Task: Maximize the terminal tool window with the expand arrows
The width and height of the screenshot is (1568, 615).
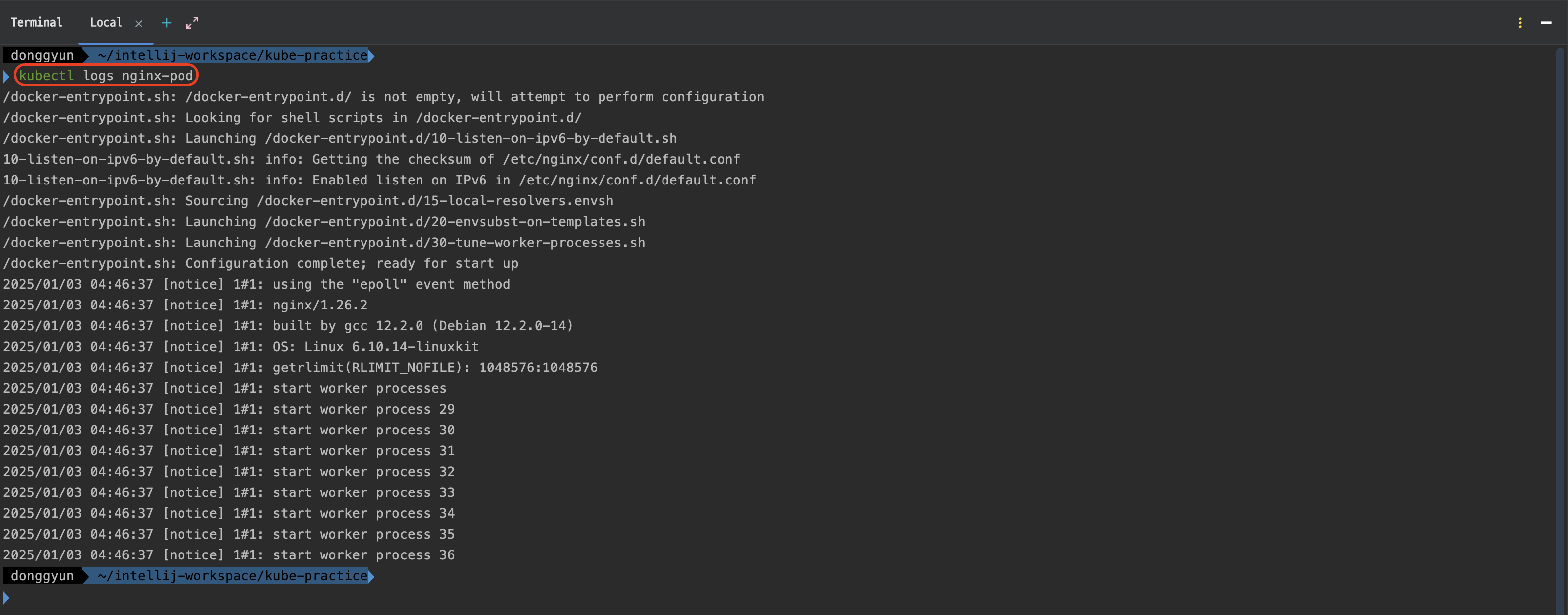Action: pos(192,23)
